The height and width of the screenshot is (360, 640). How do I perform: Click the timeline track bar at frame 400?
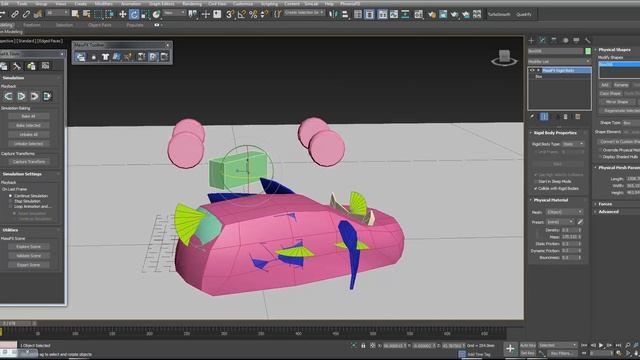click(x=298, y=333)
